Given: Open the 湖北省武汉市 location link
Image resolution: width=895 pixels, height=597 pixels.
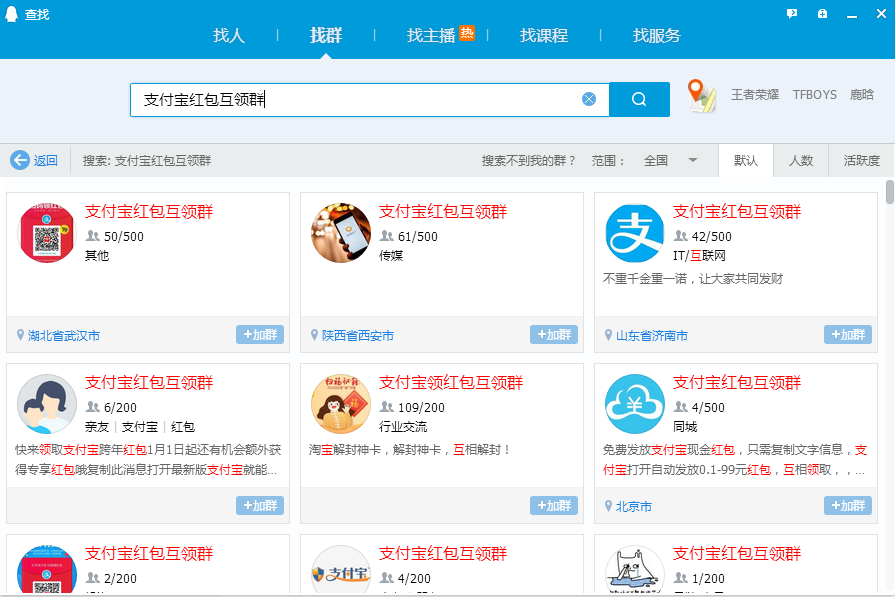Looking at the screenshot, I should [64, 336].
